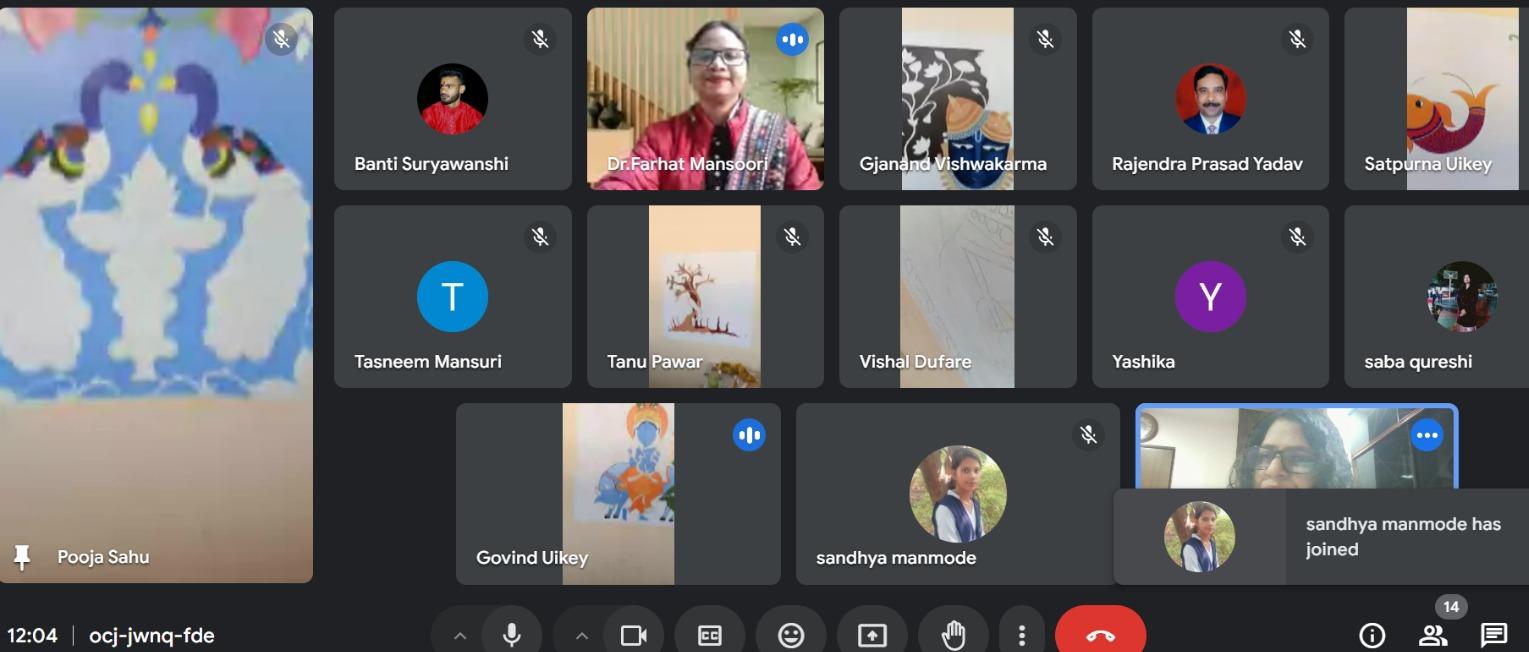Screen dimensions: 1529x652
Task: Click muted mic icon on Pooja Sahu's tile
Action: tap(281, 39)
